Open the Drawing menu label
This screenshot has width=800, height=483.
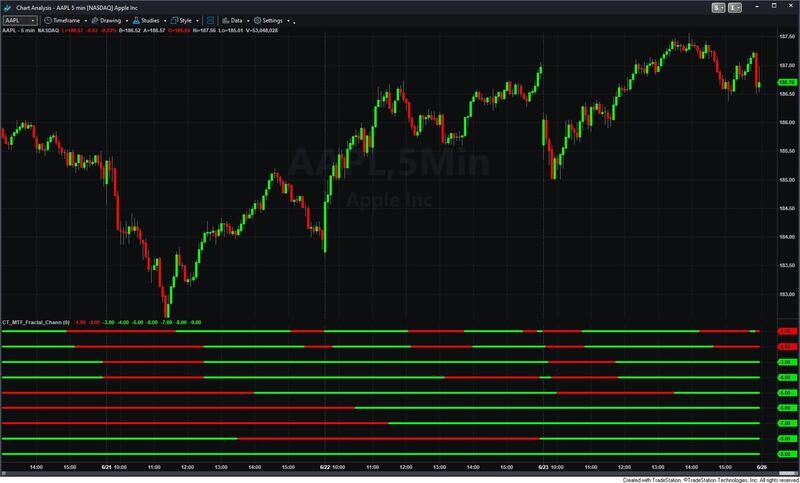(x=110, y=20)
